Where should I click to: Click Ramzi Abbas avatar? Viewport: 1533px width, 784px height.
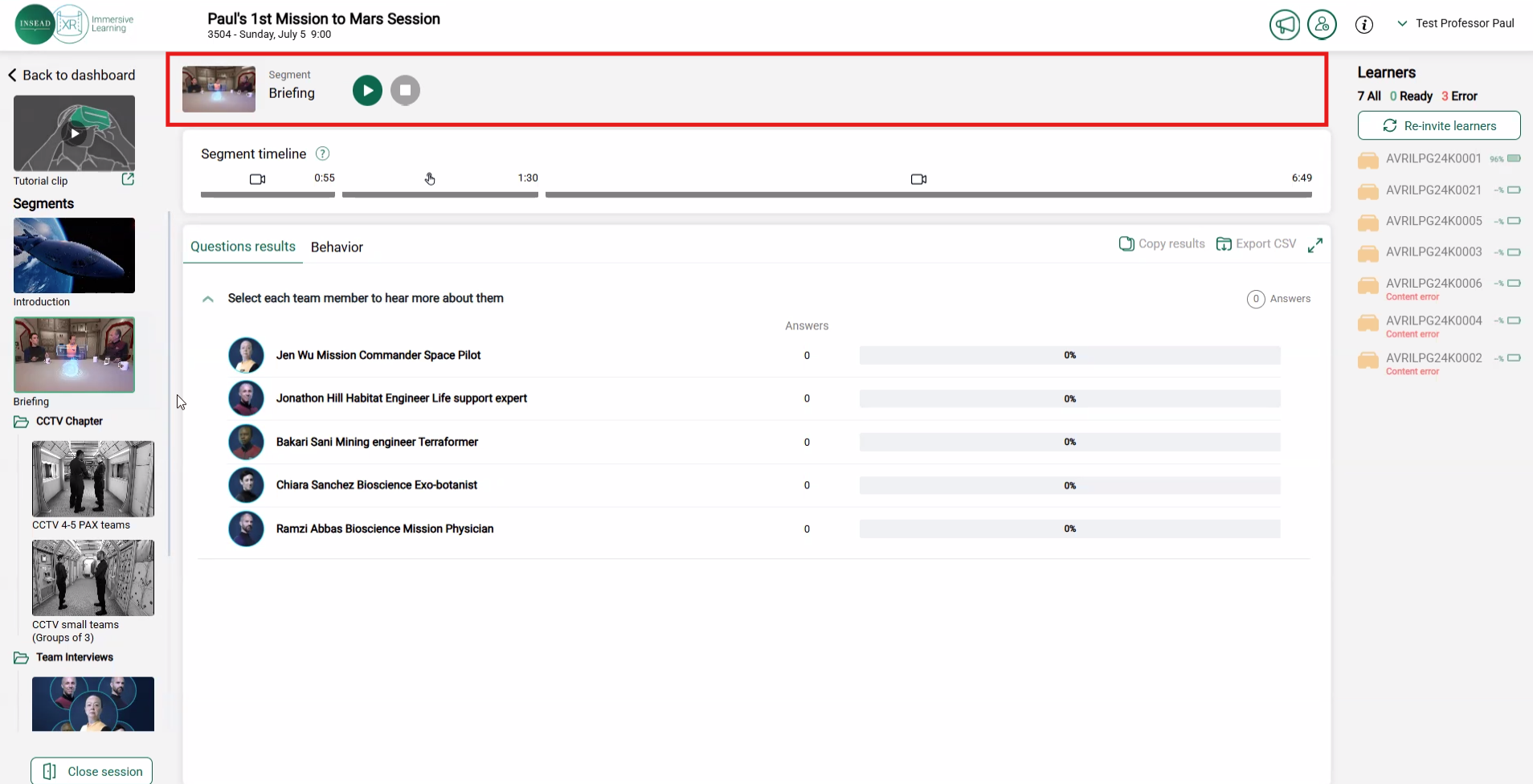pos(246,529)
